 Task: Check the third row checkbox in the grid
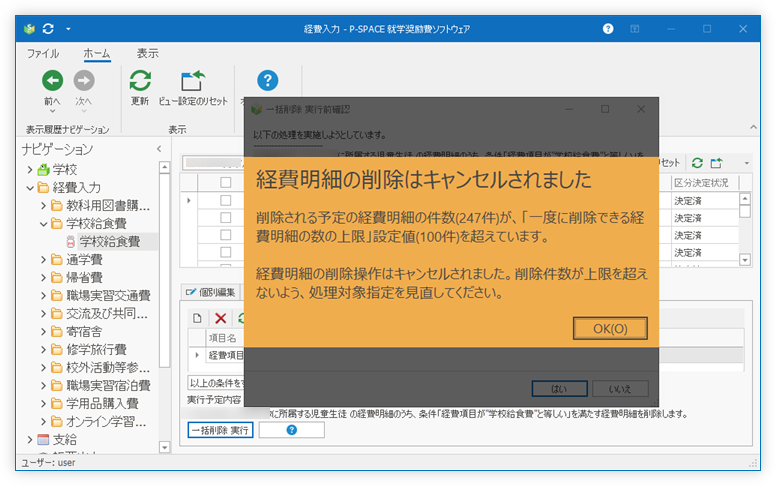tap(226, 235)
